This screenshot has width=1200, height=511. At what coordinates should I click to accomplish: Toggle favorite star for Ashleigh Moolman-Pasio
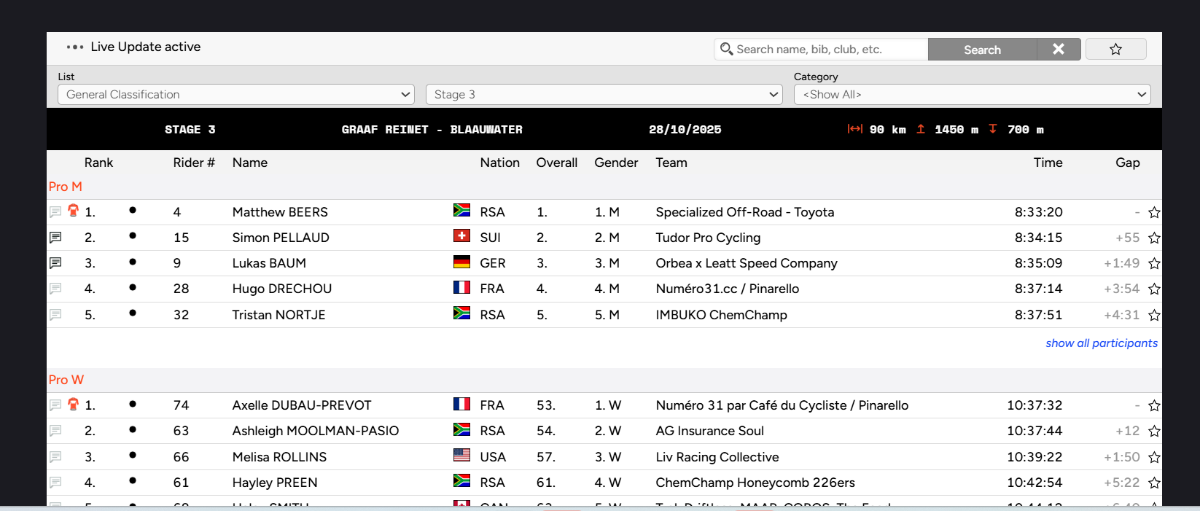point(1154,431)
